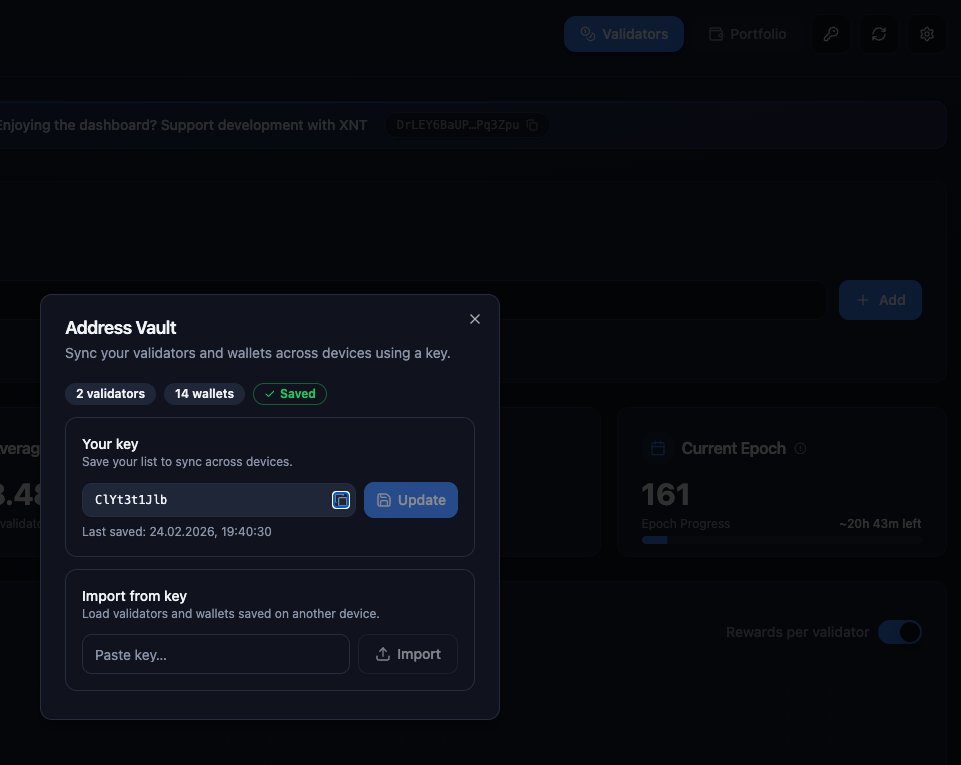
Task: Click the epoch number 161
Action: click(666, 495)
